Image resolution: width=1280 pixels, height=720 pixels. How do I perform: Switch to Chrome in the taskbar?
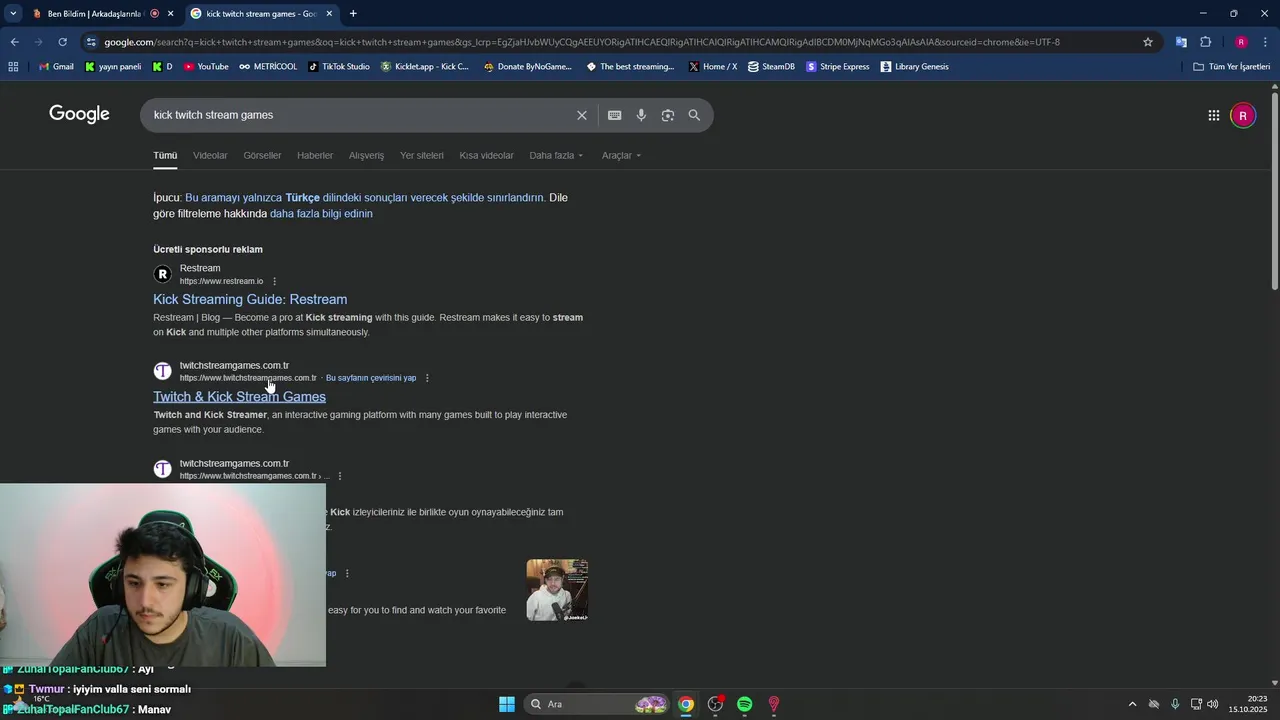coord(686,704)
